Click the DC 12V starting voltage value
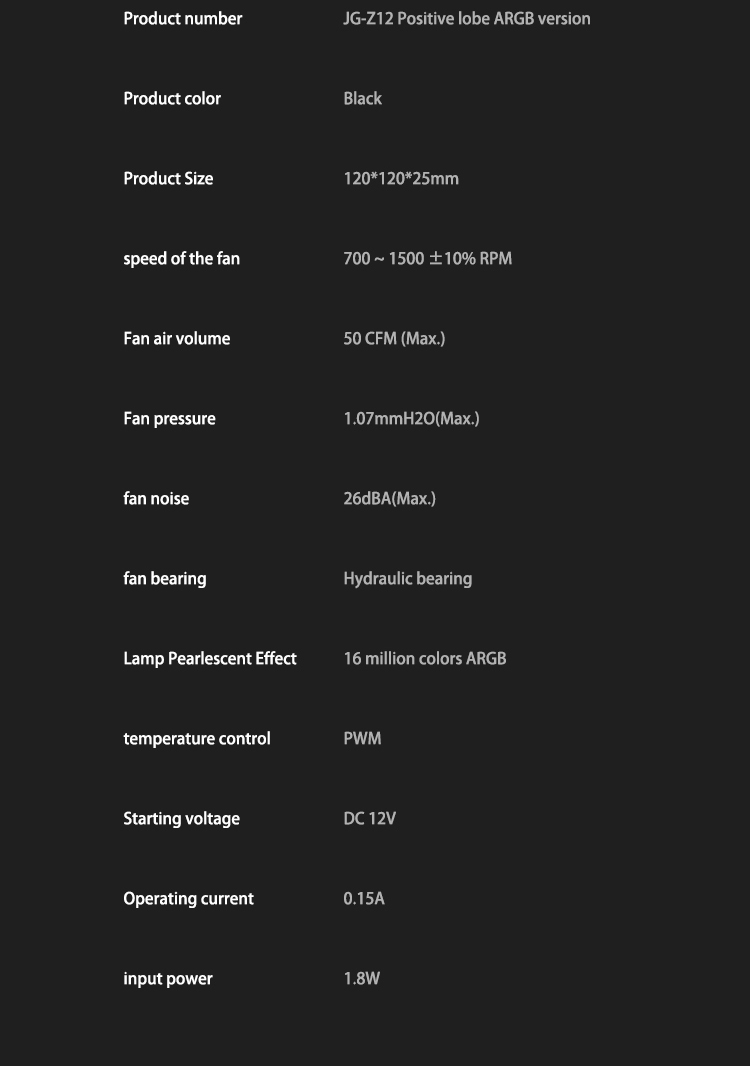 pyautogui.click(x=369, y=819)
